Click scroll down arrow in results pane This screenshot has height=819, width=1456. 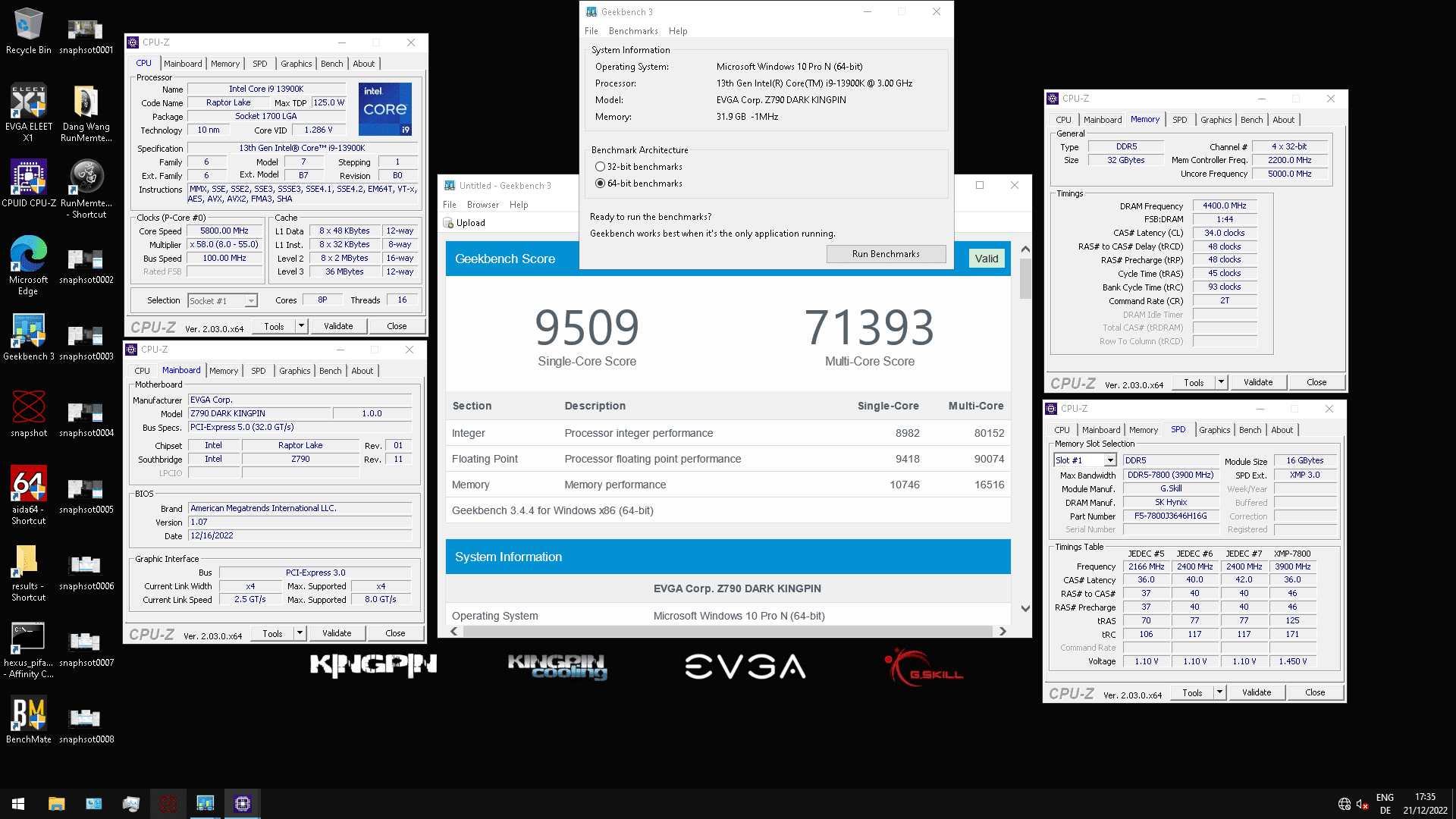click(x=1025, y=608)
